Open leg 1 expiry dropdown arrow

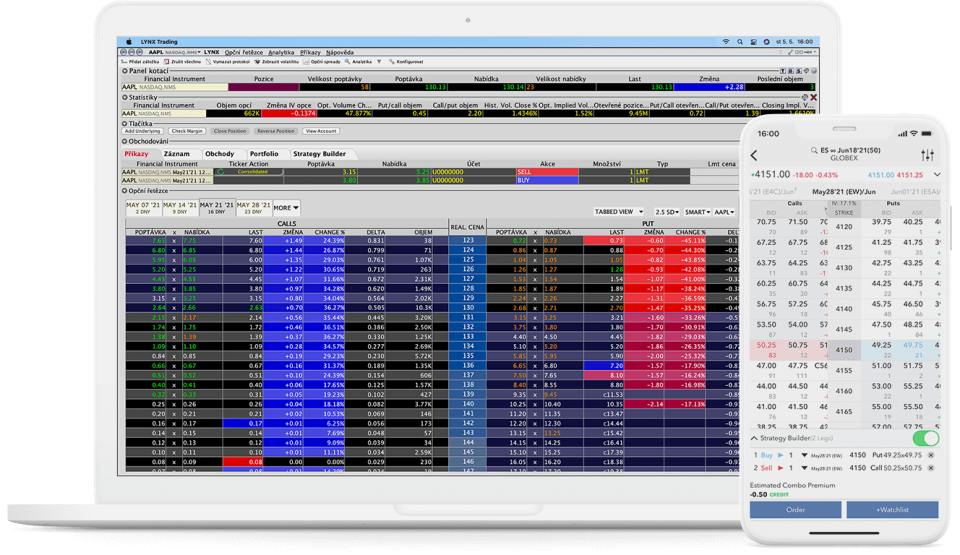pos(804,455)
